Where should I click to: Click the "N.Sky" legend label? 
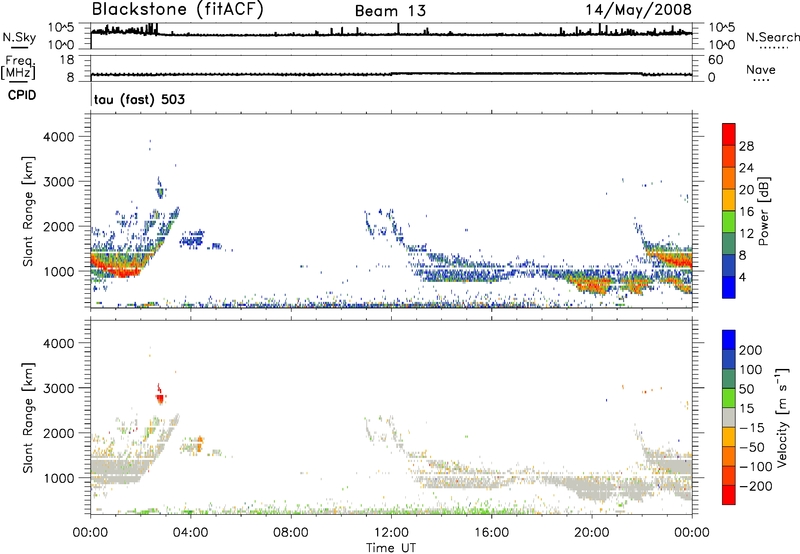[19, 37]
